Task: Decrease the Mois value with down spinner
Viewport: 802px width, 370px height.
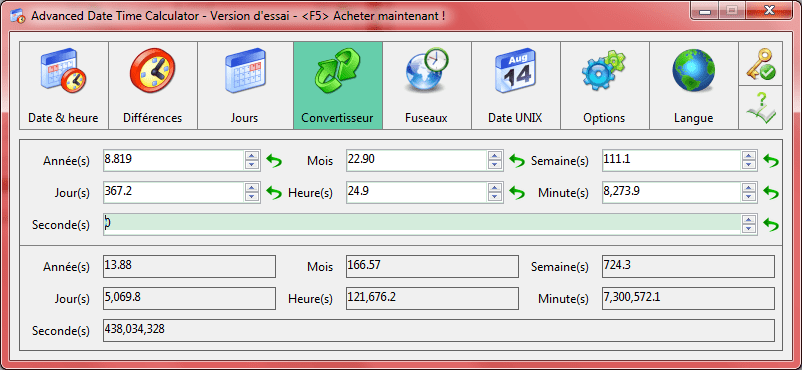Action: 494,165
